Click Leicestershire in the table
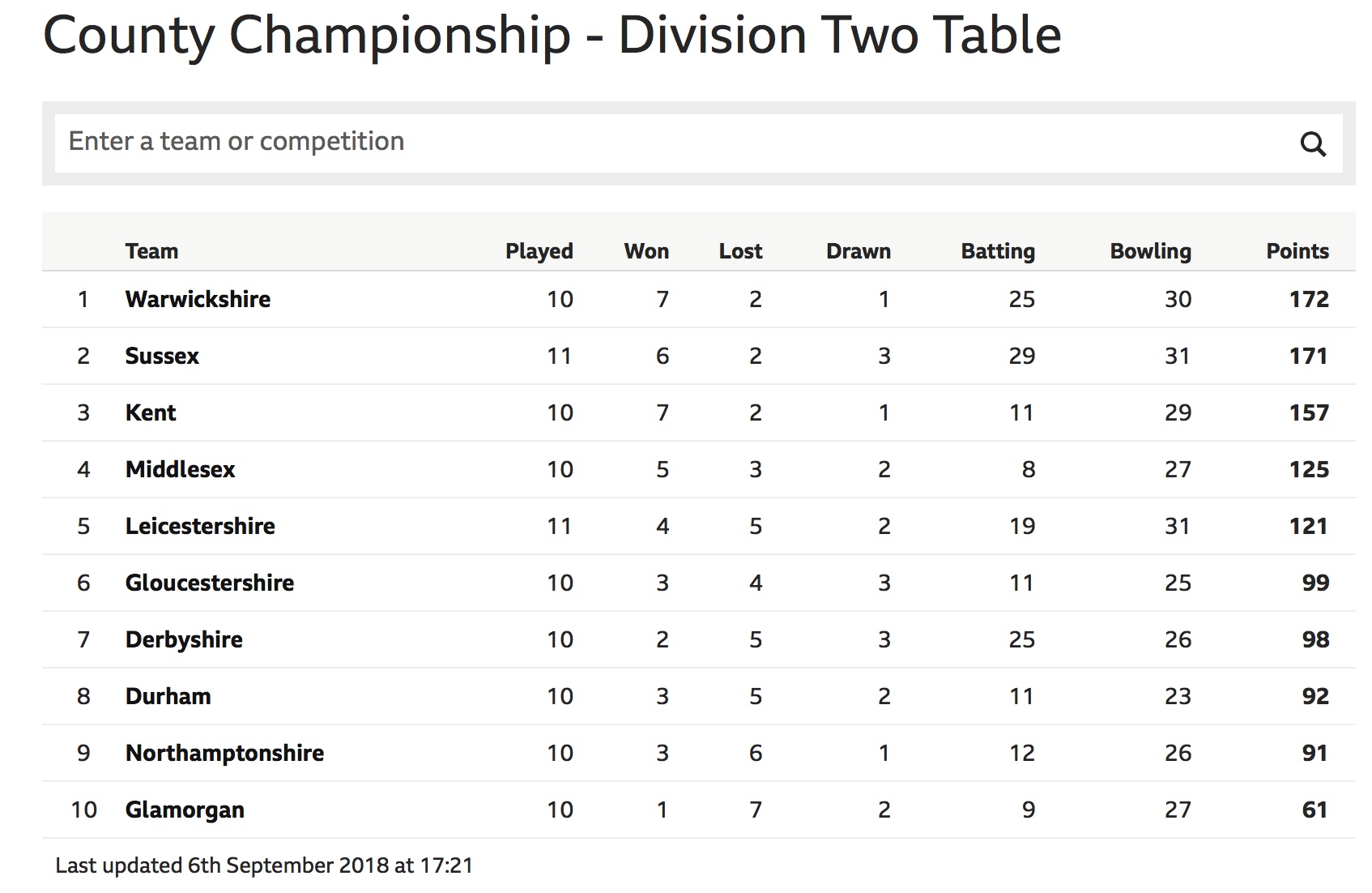The height and width of the screenshot is (893, 1372). (200, 526)
